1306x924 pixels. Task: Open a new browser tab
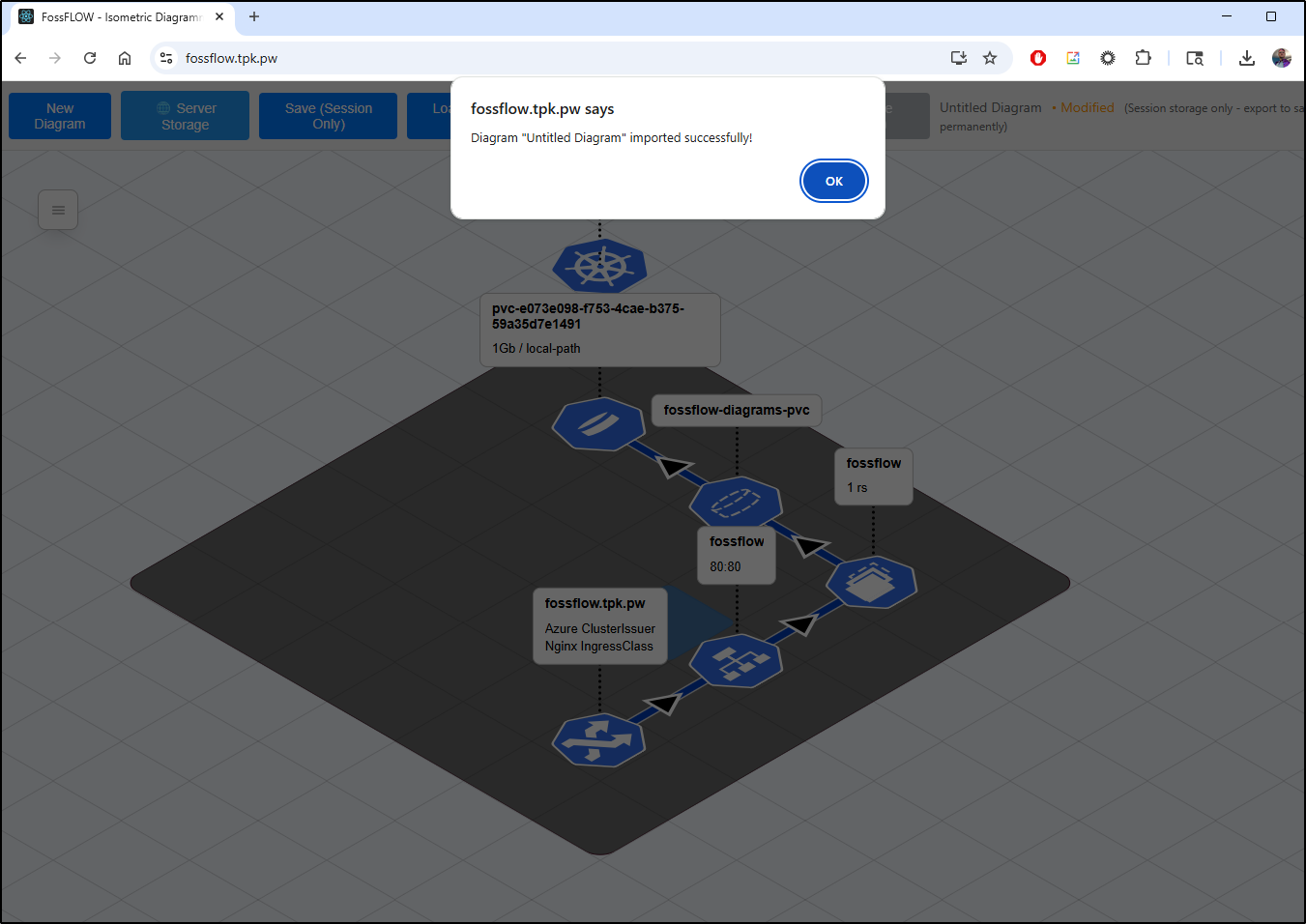254,16
